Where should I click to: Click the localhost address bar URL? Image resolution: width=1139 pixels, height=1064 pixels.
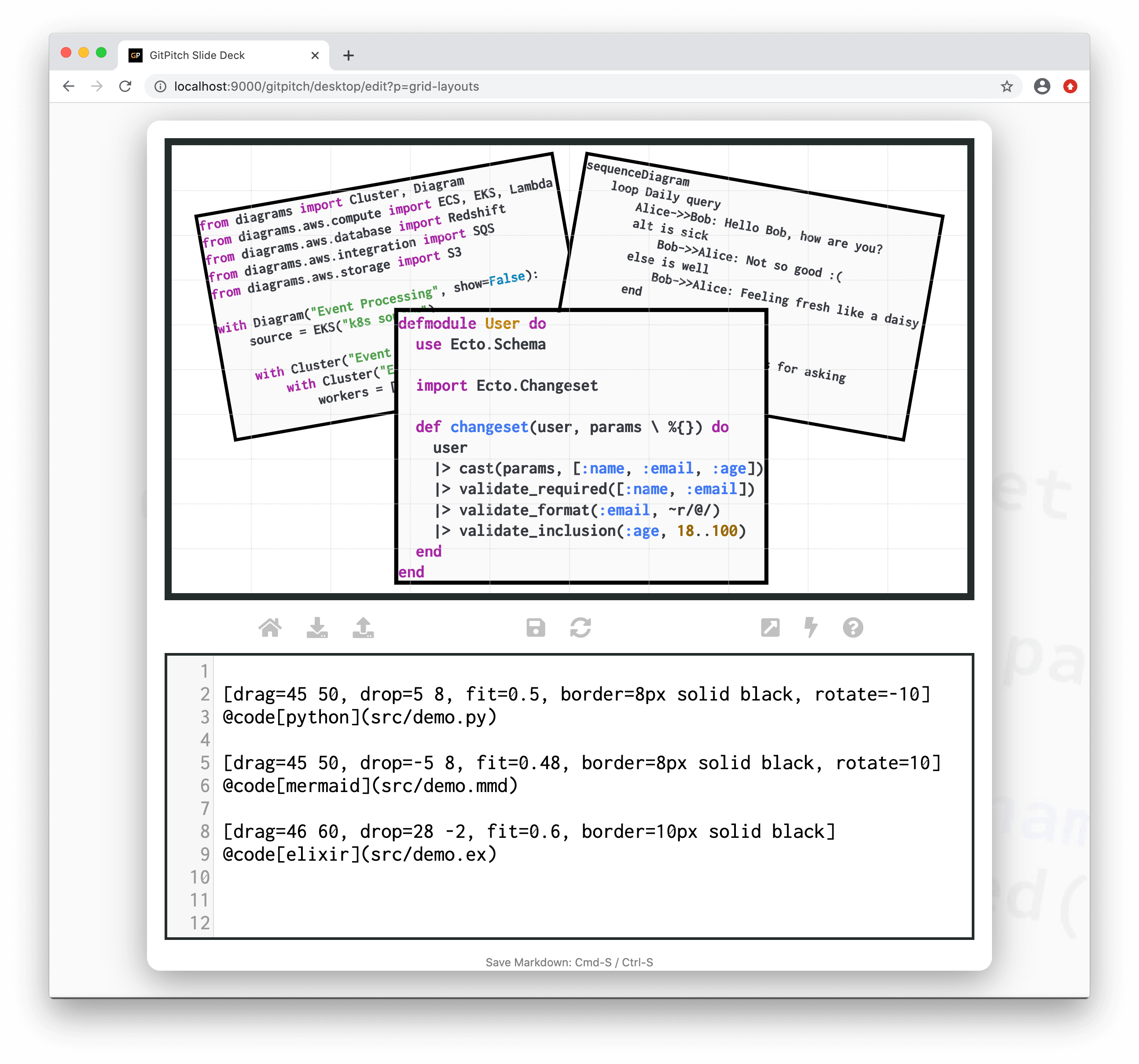click(327, 87)
